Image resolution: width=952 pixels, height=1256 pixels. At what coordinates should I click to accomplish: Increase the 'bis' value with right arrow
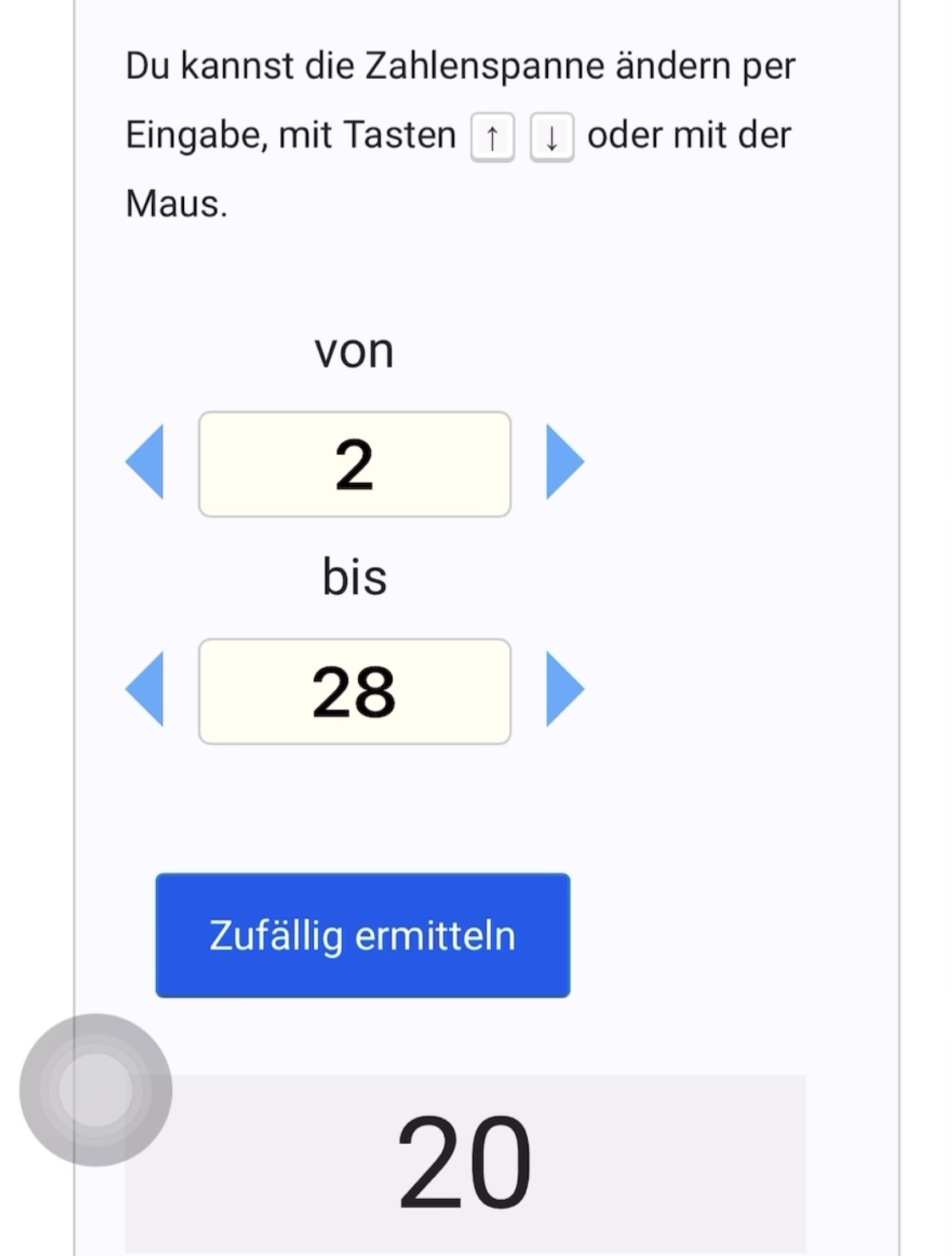(565, 689)
